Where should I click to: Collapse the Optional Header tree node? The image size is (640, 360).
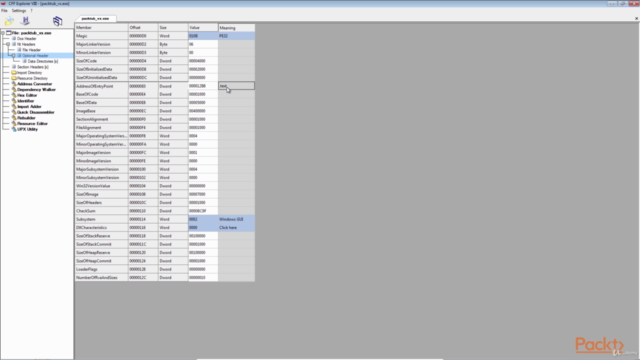pos(13,56)
